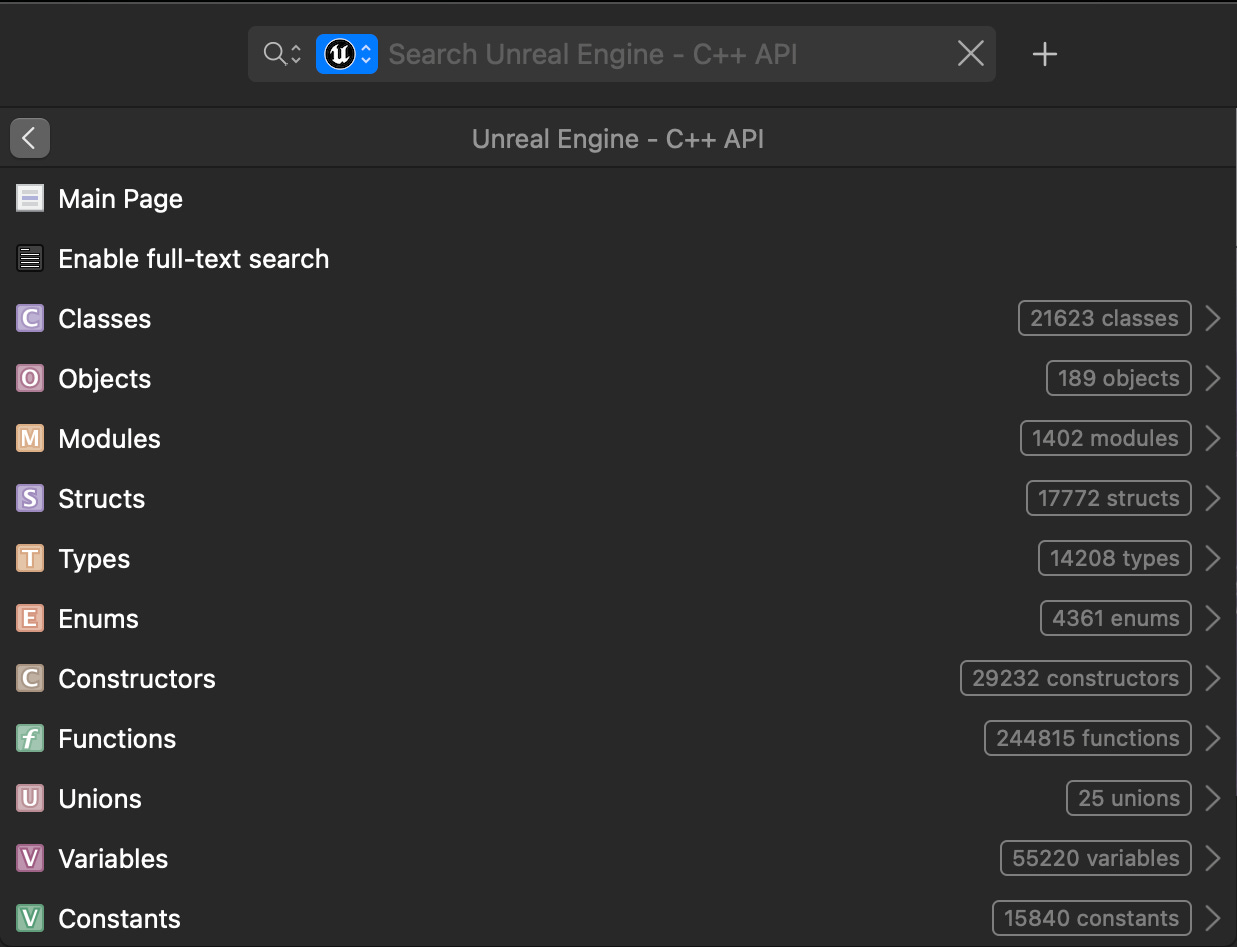Screen dimensions: 1237x947
Task: Click the O Objects icon
Action: pos(30,379)
